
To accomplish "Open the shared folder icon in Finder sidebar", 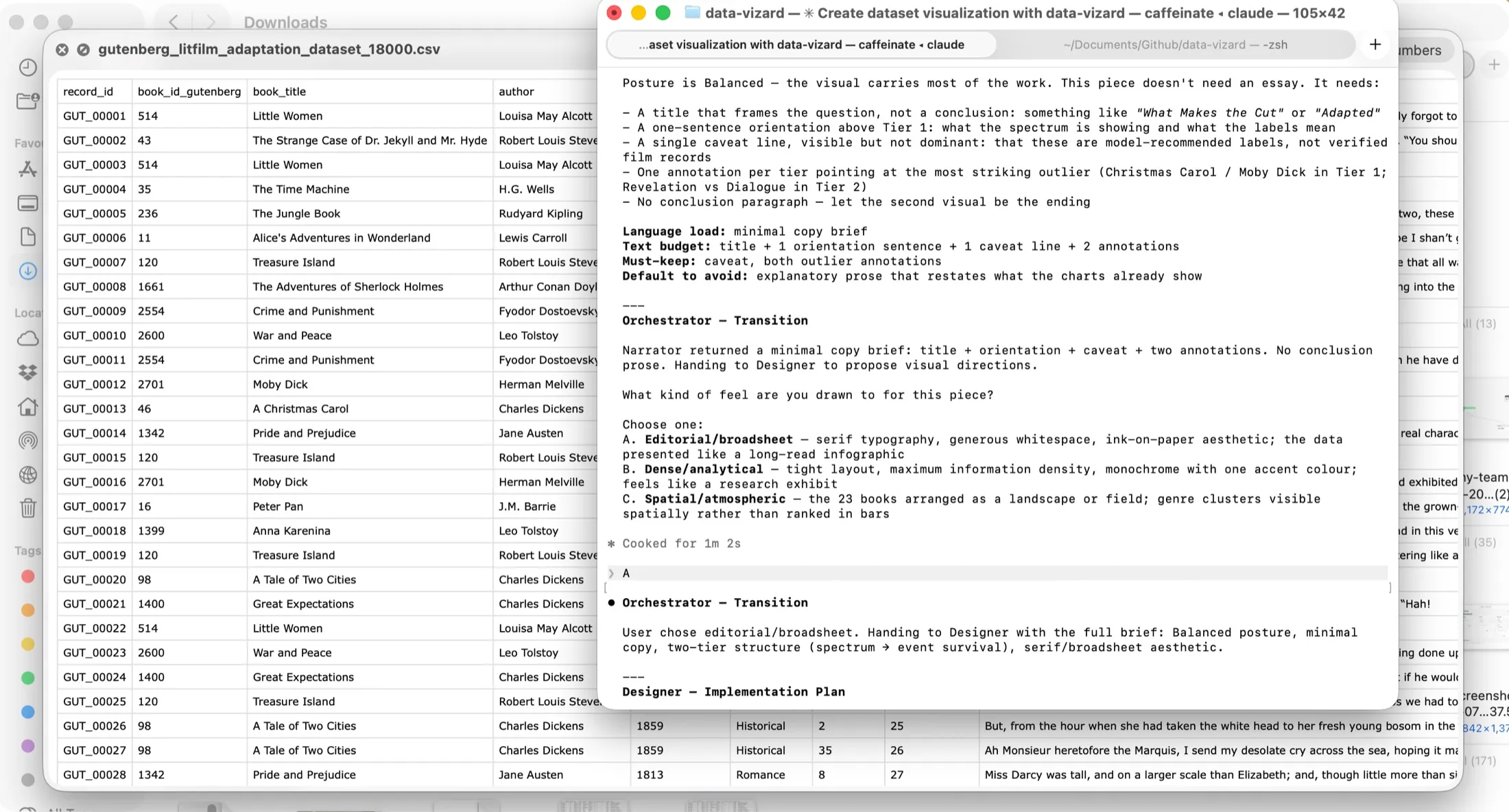I will (27, 101).
